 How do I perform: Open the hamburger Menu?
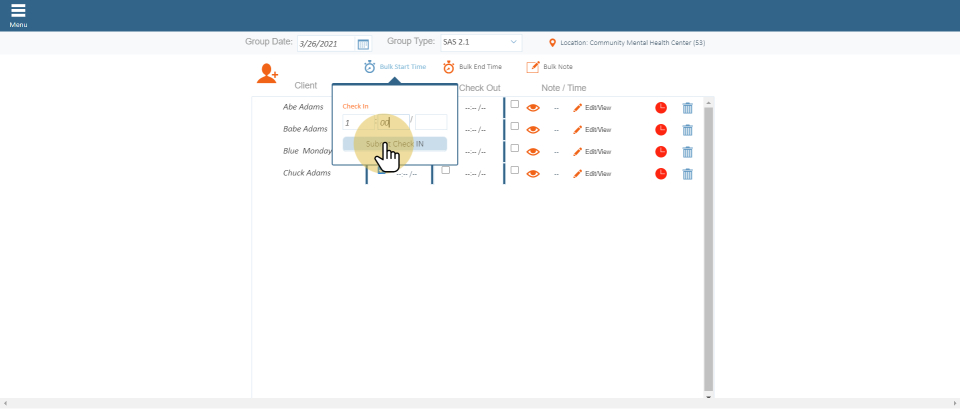tap(18, 14)
